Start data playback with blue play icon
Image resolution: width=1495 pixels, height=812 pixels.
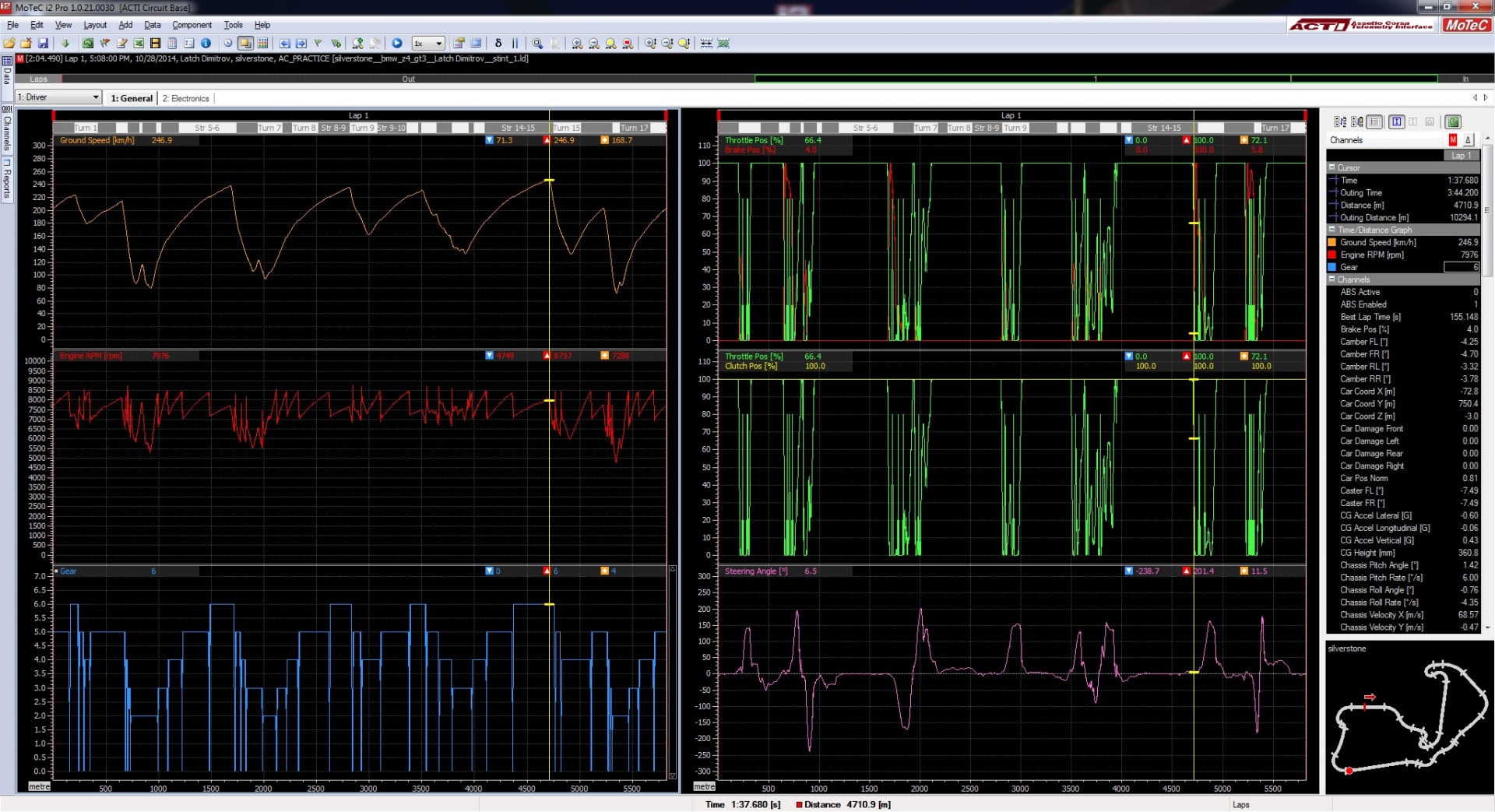(x=397, y=44)
